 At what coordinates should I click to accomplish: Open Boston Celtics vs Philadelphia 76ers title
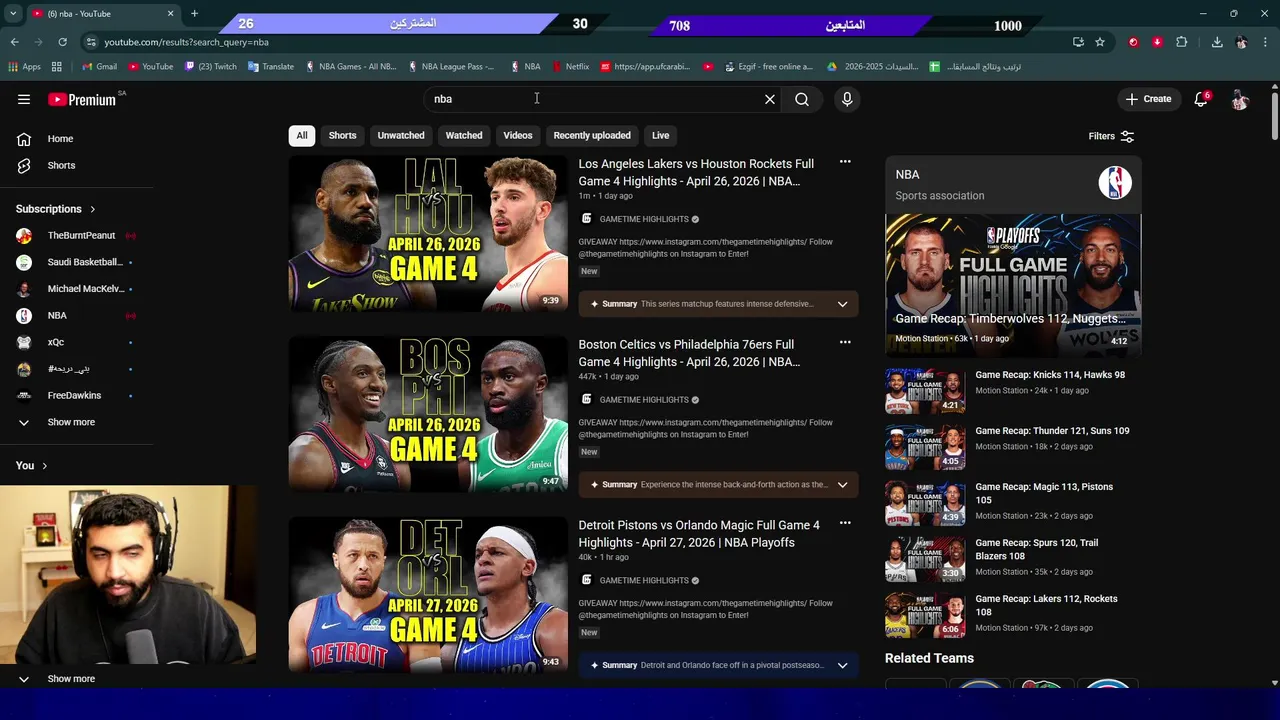[x=689, y=353]
